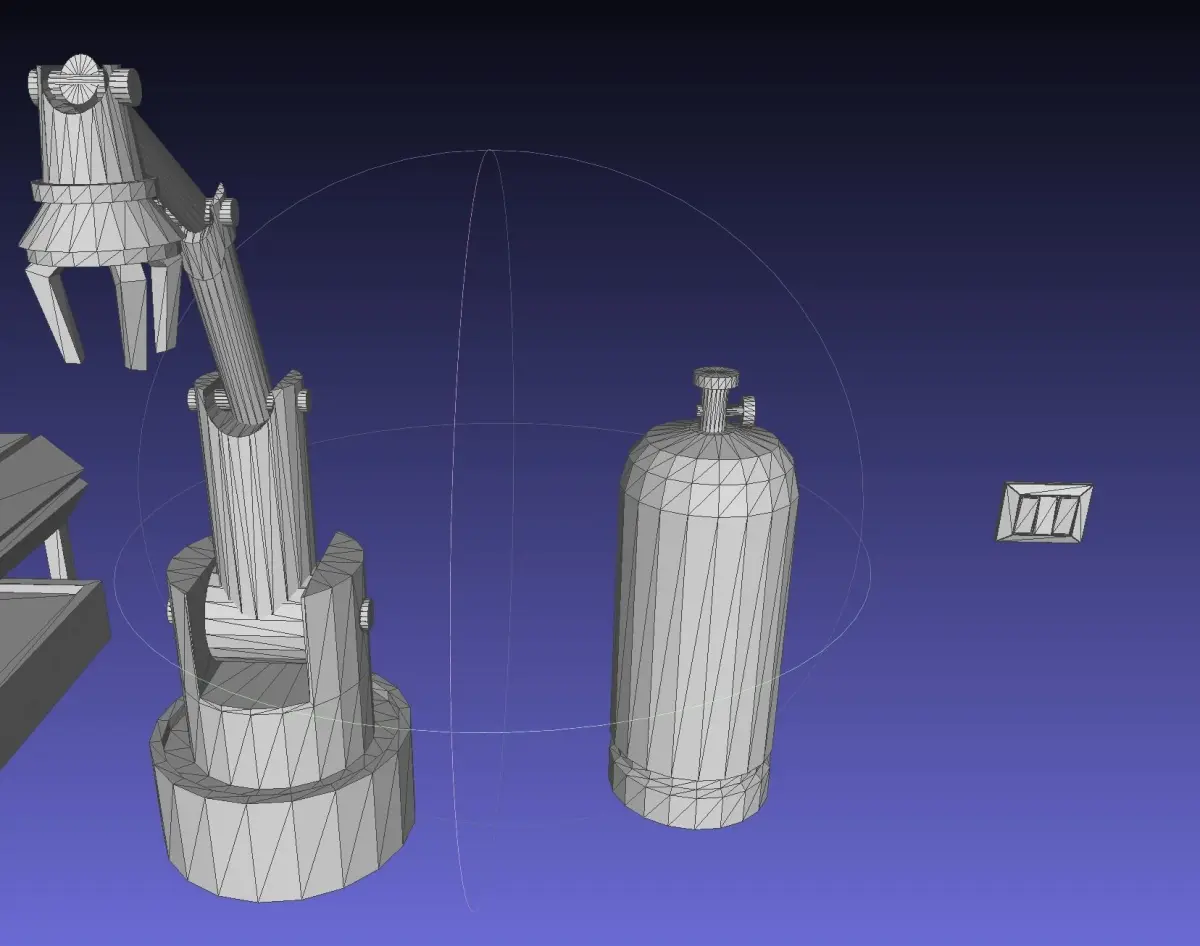The image size is (1200, 946).
Task: Click the gas cylinder body model
Action: point(703,625)
